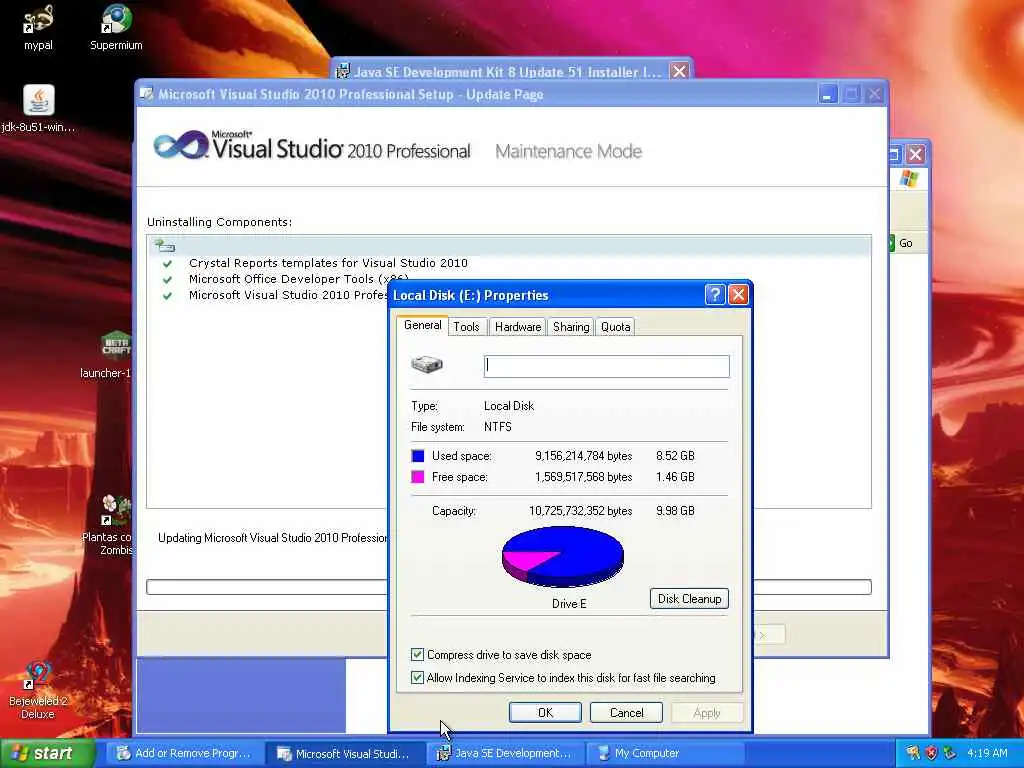The width and height of the screenshot is (1024, 768).
Task: Click OK in Local Disk Properties
Action: 545,712
